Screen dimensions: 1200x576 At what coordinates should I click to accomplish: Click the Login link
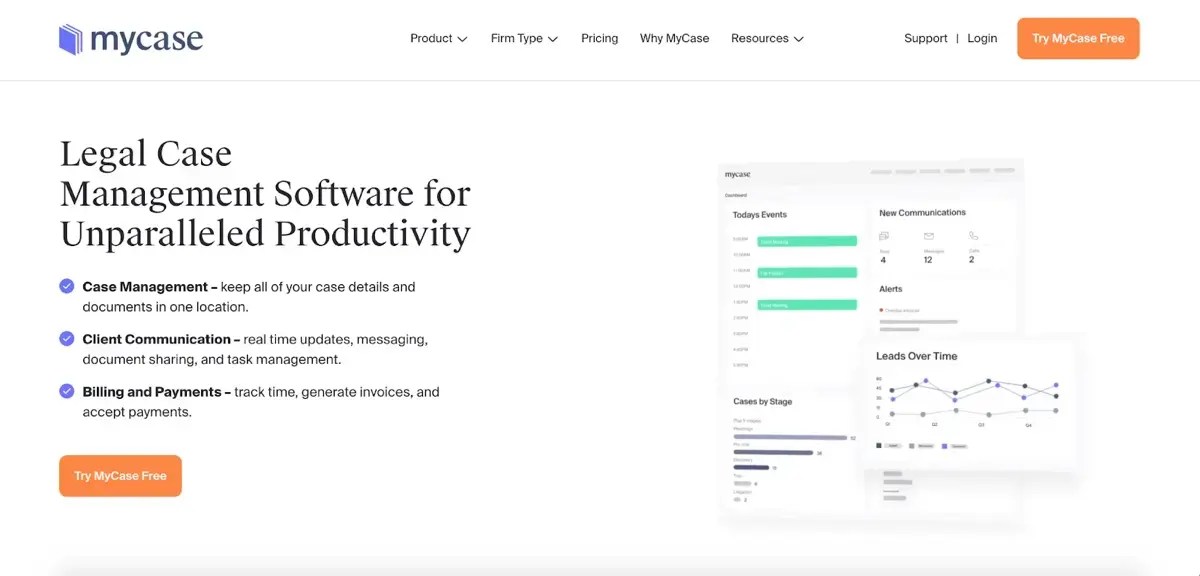[x=982, y=38]
